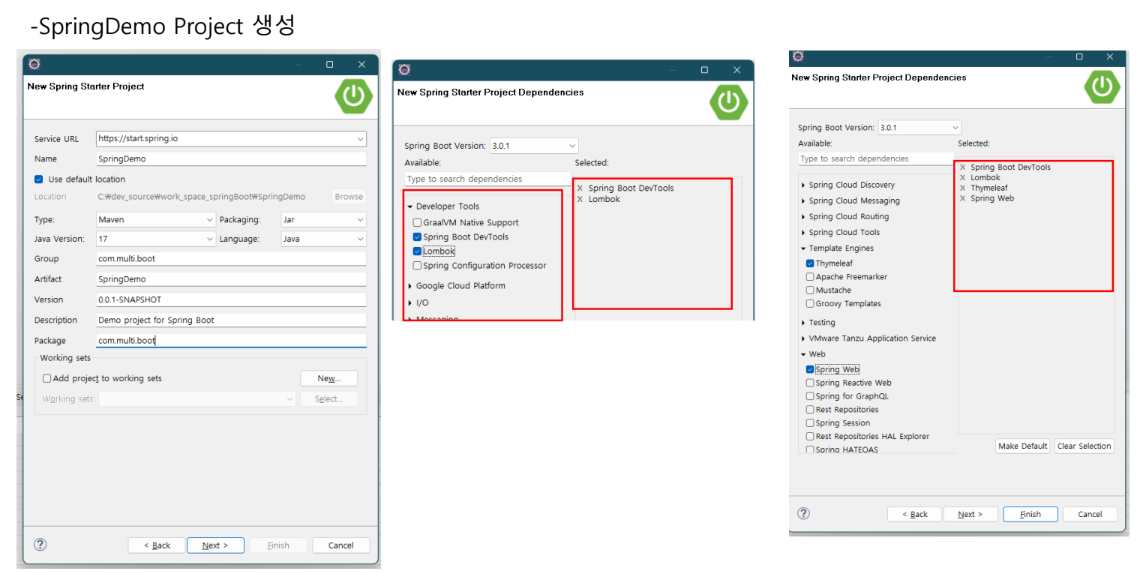The height and width of the screenshot is (573, 1138).
Task: Click Group field com.multi.boot
Action: (232, 258)
